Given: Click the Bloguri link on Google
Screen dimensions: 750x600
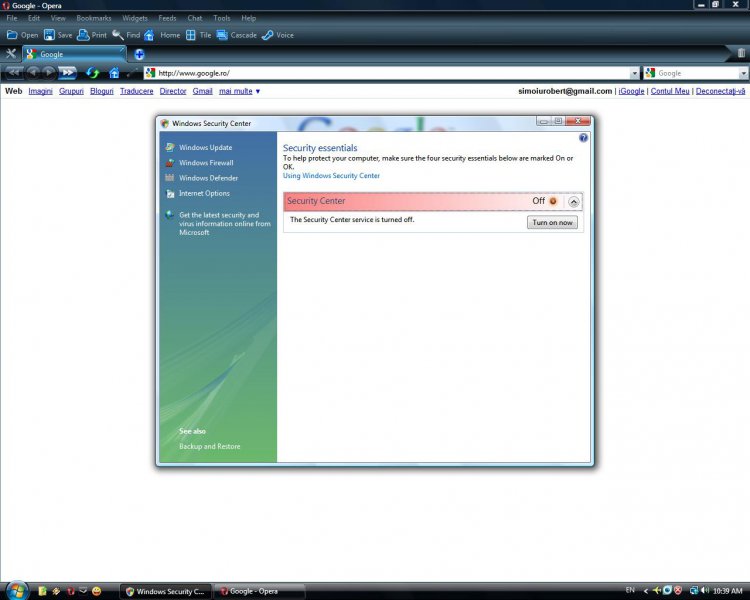Looking at the screenshot, I should (x=102, y=91).
